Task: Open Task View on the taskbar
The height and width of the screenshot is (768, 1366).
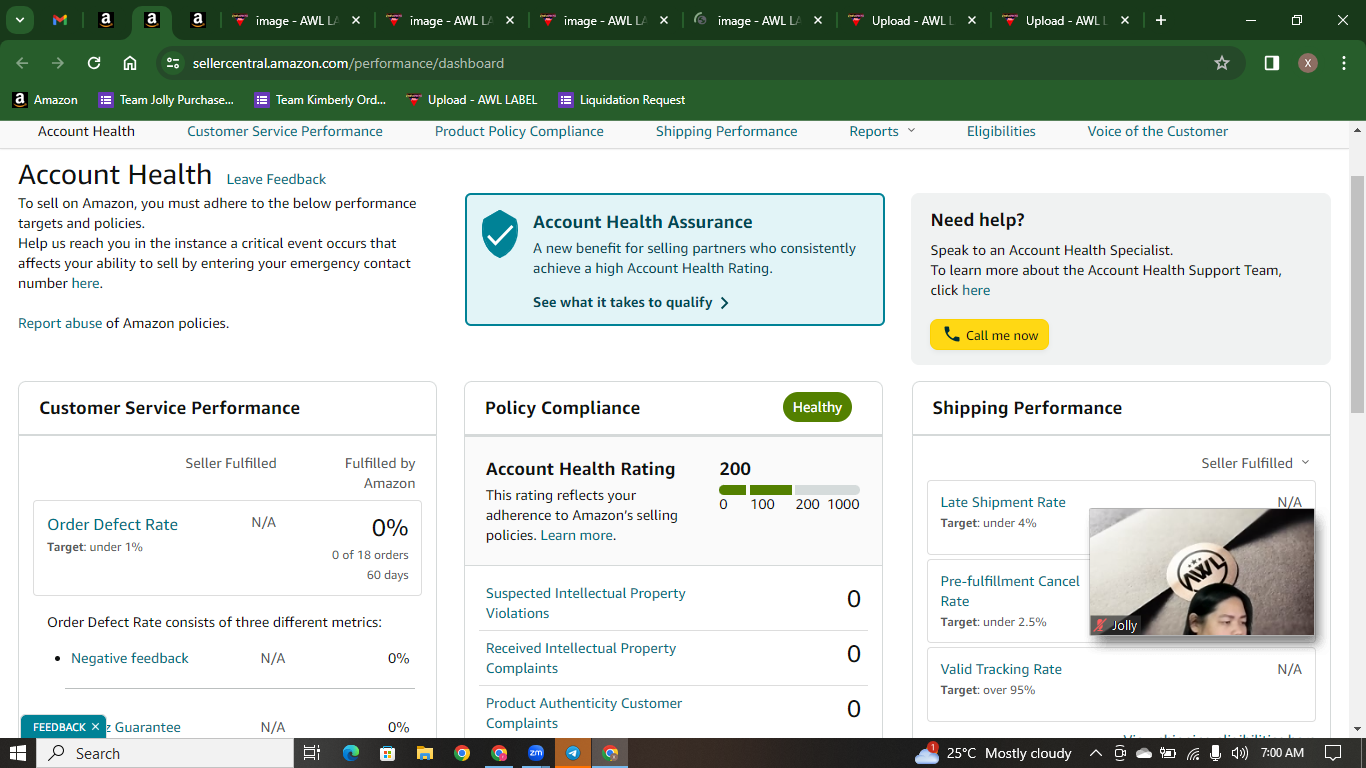Action: click(x=311, y=753)
